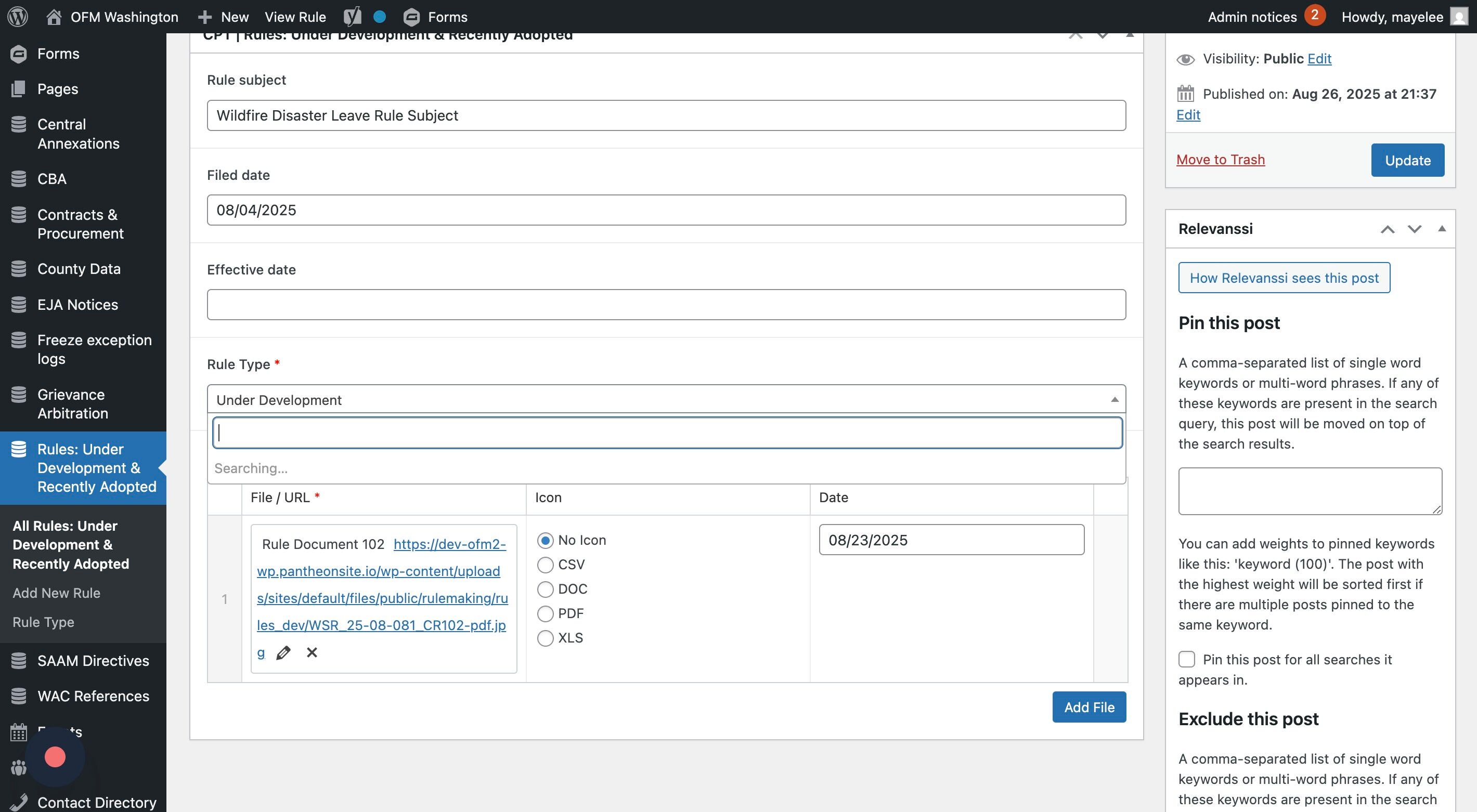Select the CSV icon radio option
Screen dimensions: 1477x812
[x=545, y=565]
